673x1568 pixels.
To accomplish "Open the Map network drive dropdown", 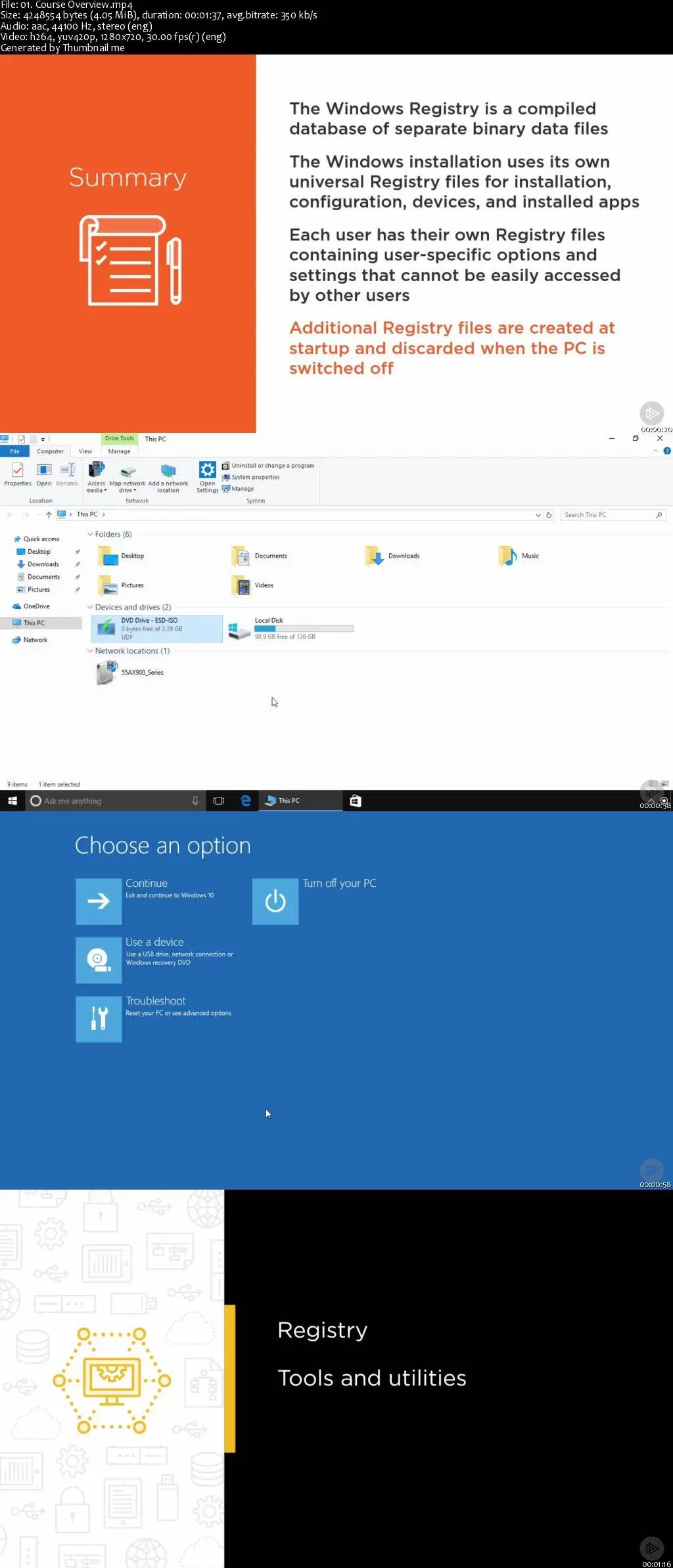I will point(128,479).
